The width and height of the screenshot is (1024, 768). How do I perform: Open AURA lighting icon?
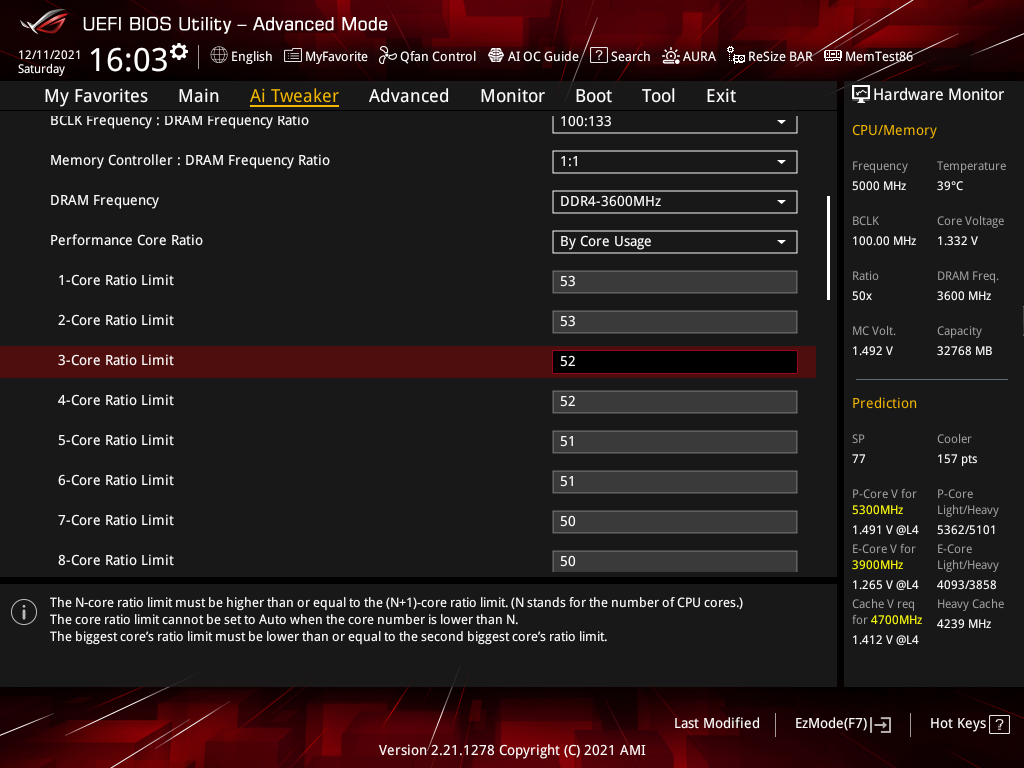671,56
